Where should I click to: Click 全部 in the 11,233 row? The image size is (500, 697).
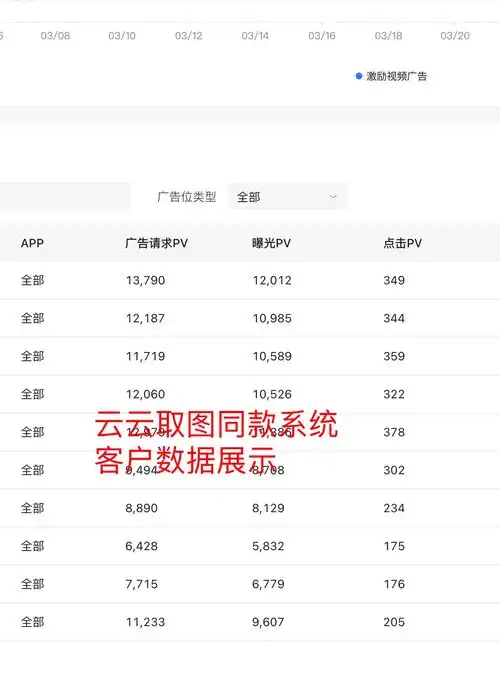pyautogui.click(x=32, y=622)
